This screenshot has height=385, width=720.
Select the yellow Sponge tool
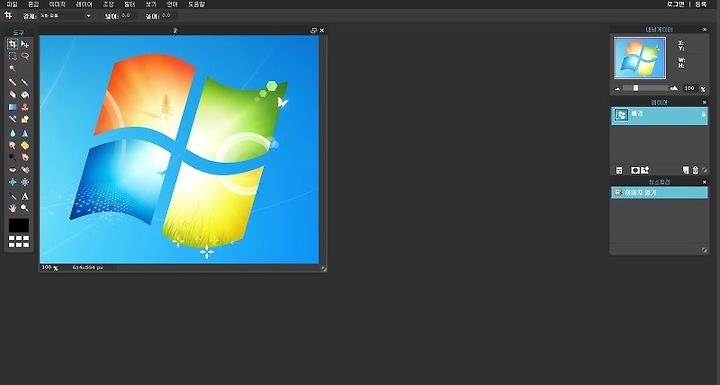[25, 145]
